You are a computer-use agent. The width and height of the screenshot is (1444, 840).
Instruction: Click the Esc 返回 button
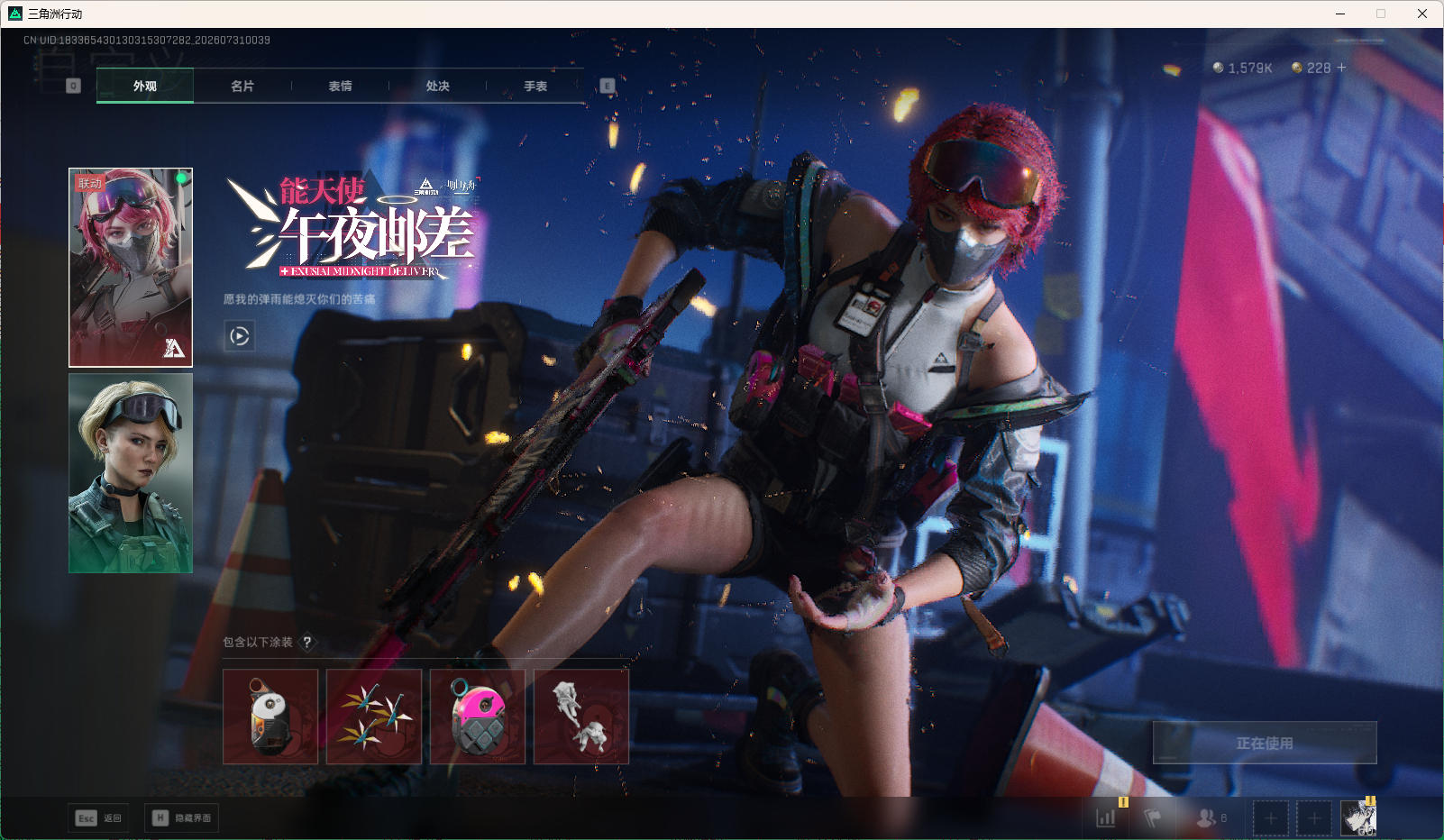(x=98, y=818)
